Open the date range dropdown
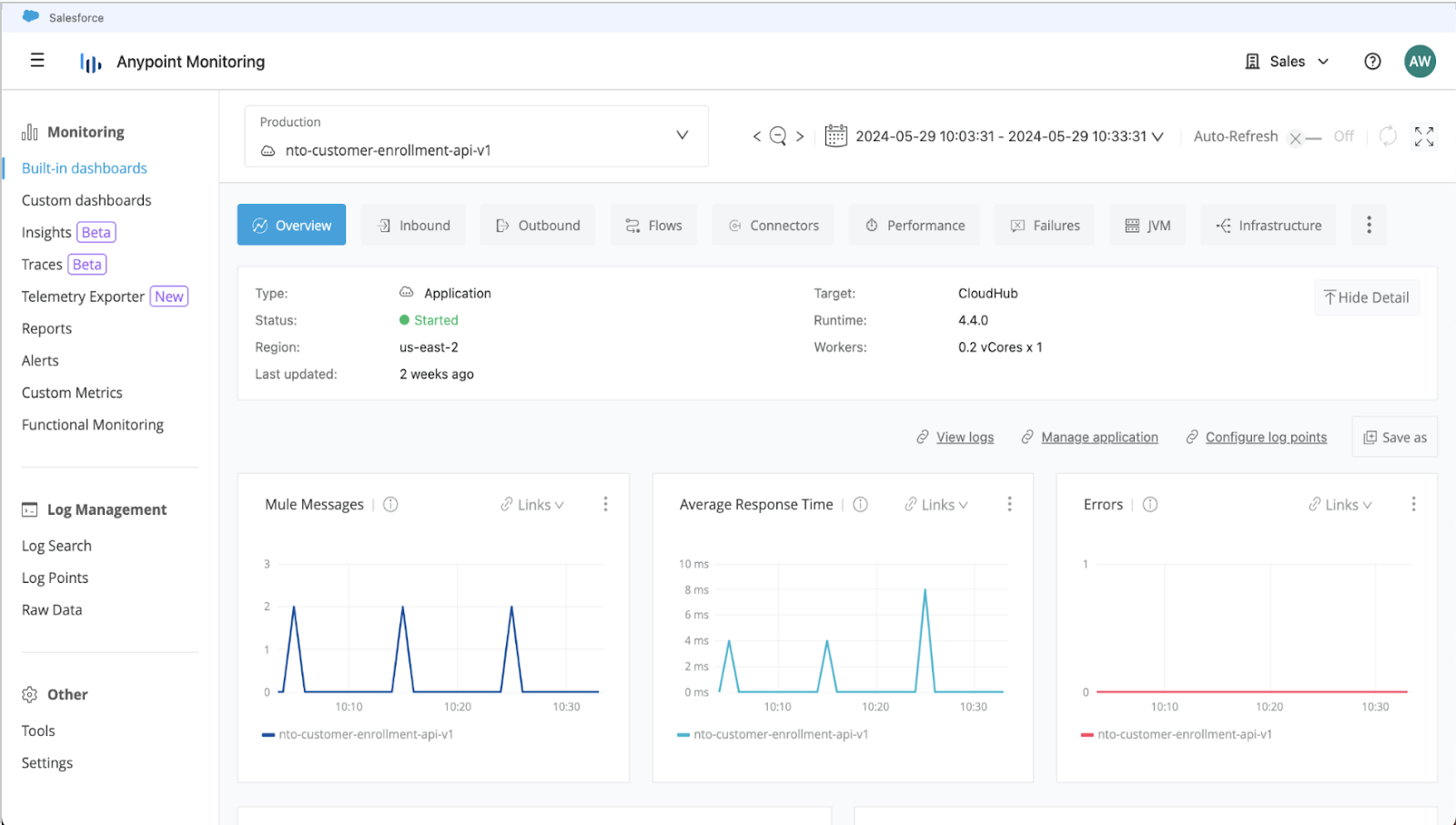This screenshot has width=1456, height=825. pos(1157,136)
